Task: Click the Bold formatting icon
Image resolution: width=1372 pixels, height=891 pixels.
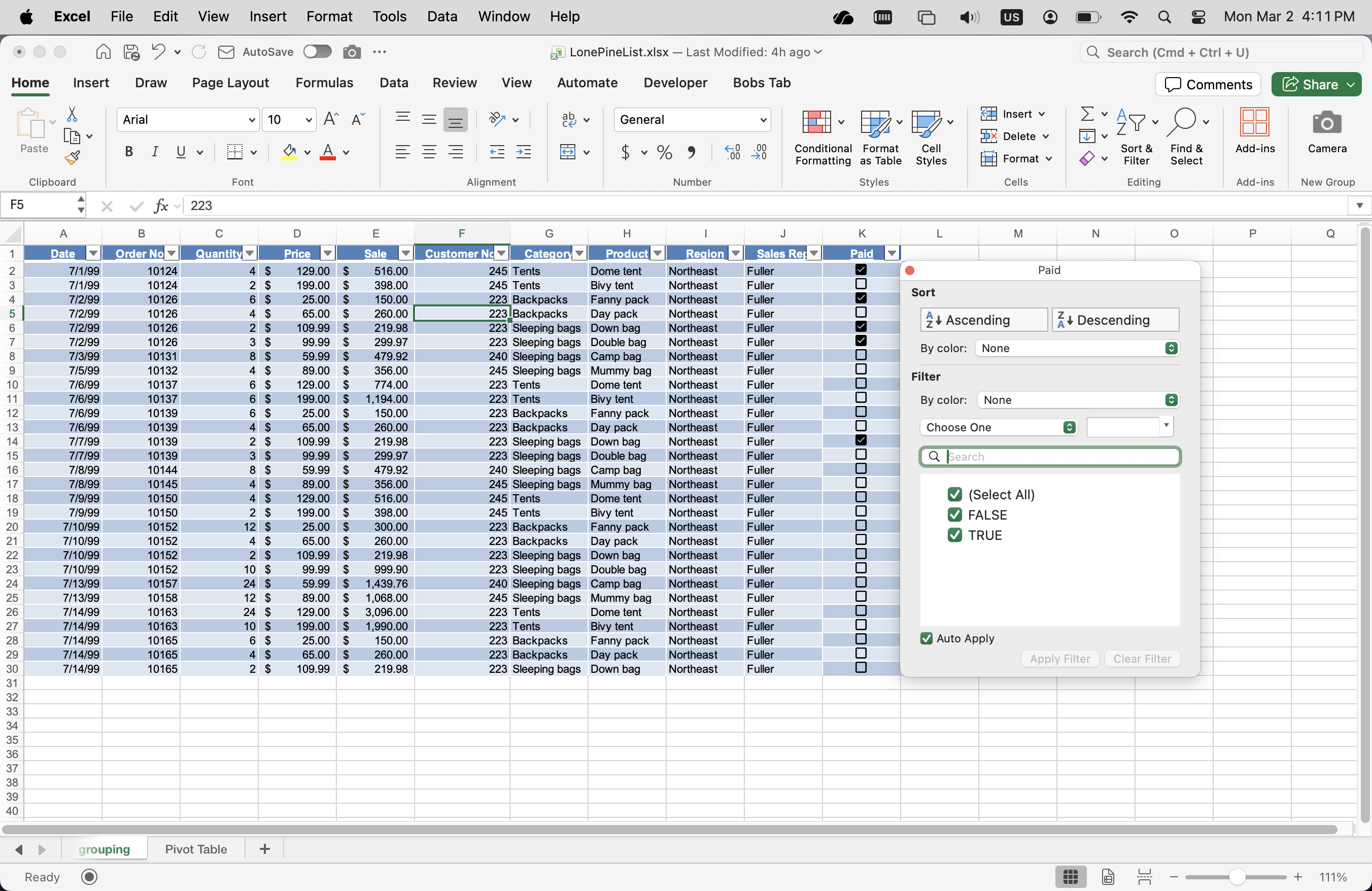Action: [x=128, y=152]
